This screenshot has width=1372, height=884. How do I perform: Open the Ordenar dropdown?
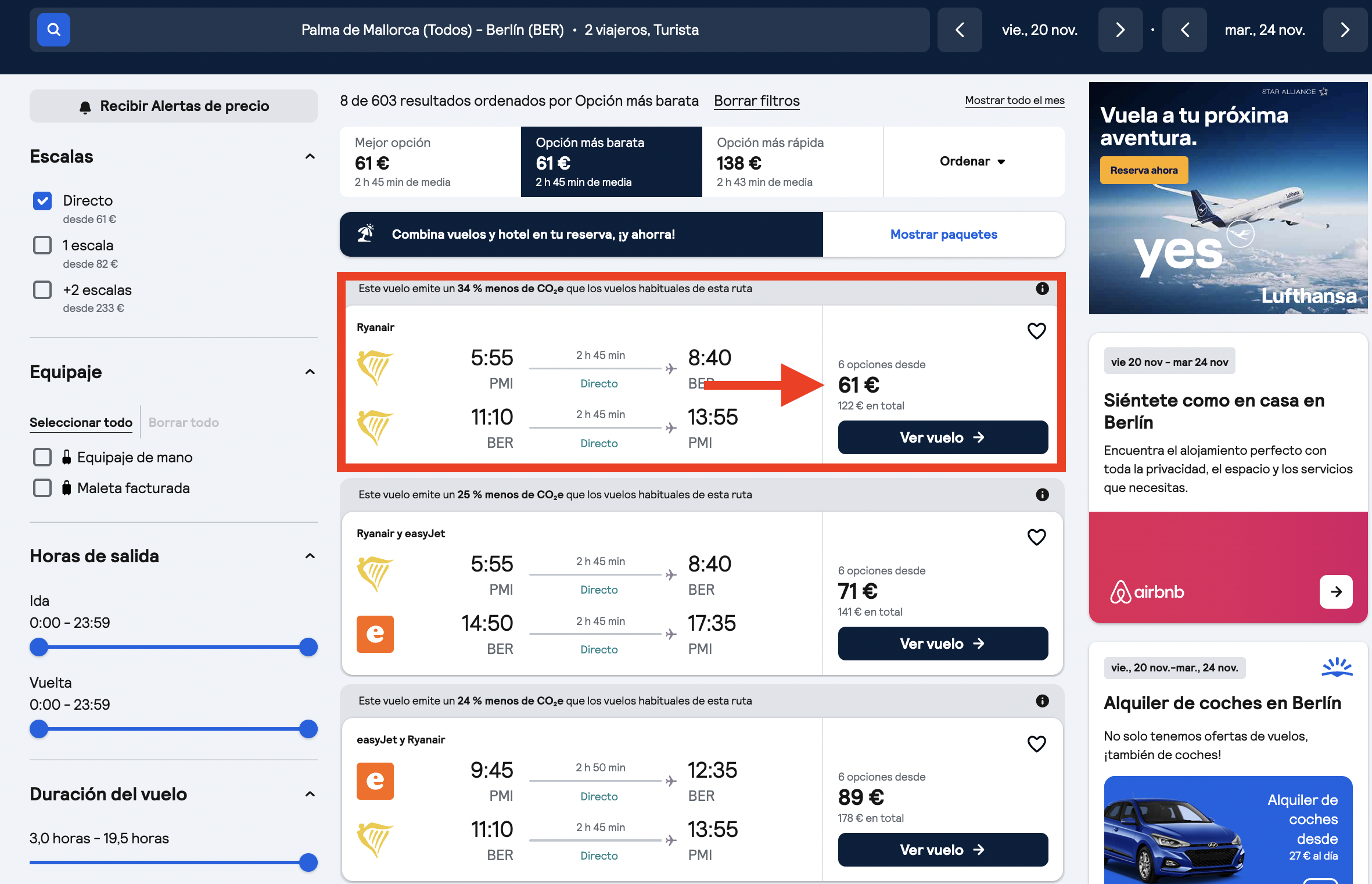click(974, 161)
